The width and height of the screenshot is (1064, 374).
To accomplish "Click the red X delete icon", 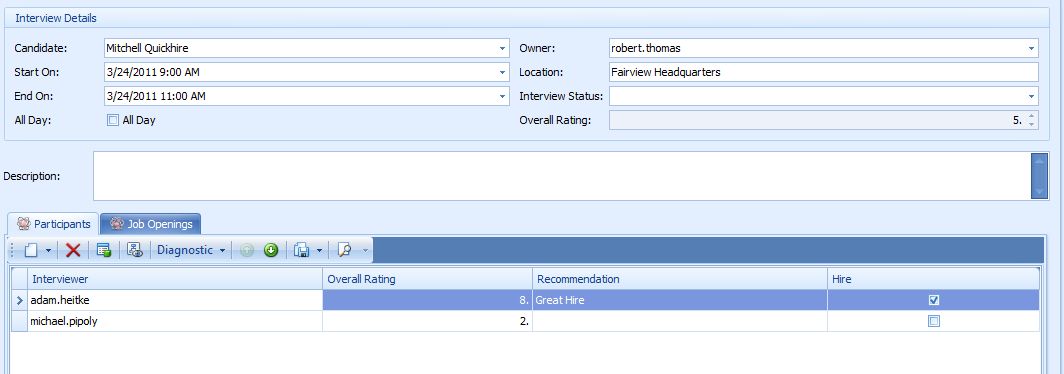I will 73,250.
